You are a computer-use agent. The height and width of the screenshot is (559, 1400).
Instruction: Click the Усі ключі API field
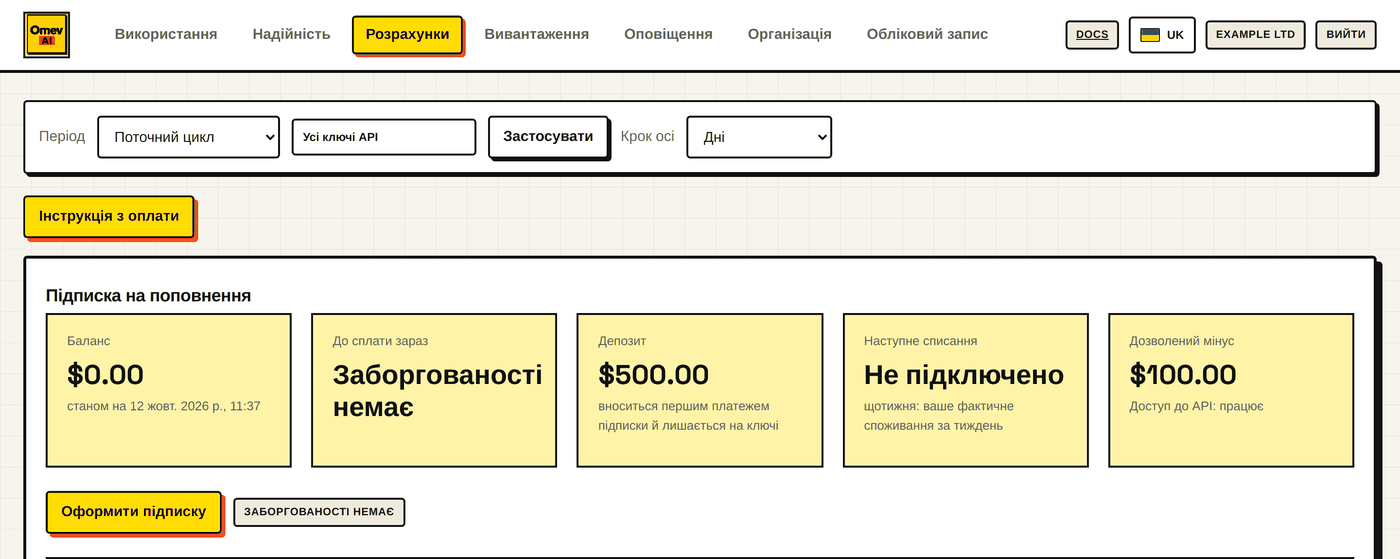(x=384, y=137)
